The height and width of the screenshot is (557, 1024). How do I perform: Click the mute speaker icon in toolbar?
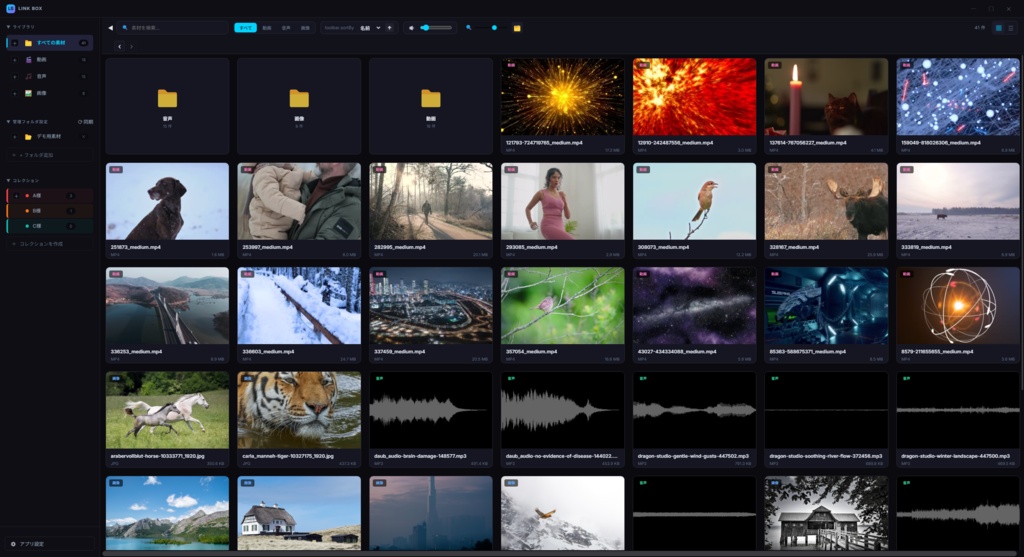coord(411,28)
